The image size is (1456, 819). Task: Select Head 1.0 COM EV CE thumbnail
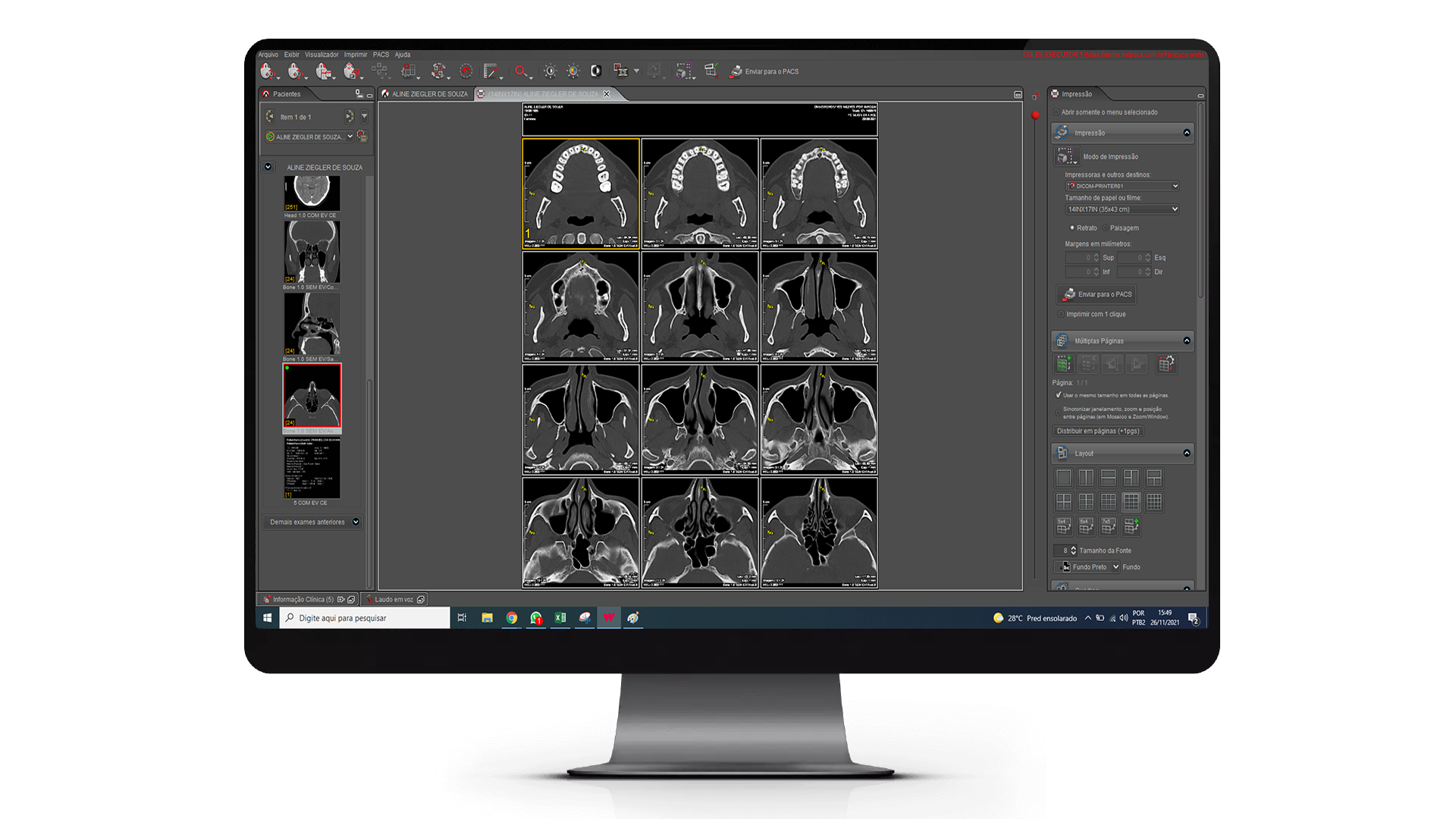click(x=312, y=193)
